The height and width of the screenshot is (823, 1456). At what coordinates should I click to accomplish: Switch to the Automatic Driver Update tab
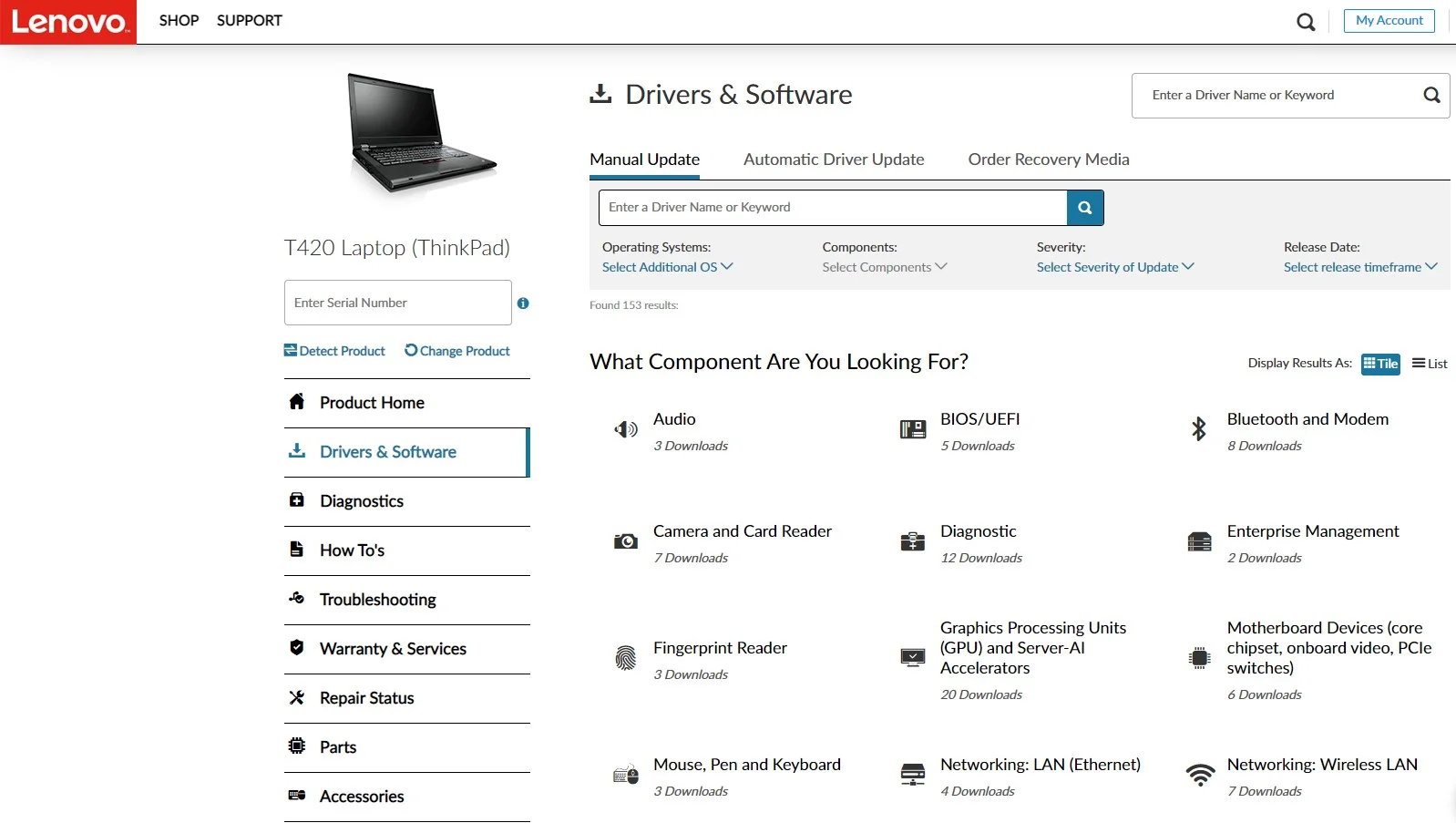coord(834,159)
